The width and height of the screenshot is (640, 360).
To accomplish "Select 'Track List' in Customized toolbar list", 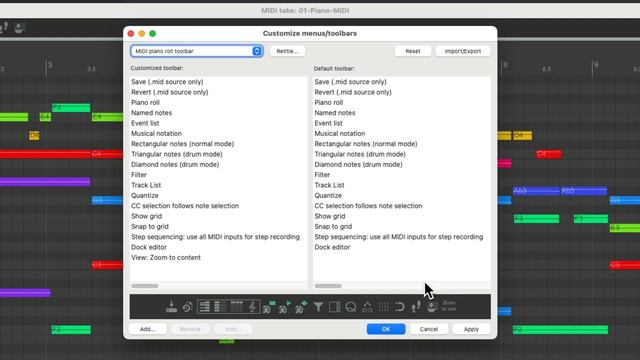I will [146, 185].
